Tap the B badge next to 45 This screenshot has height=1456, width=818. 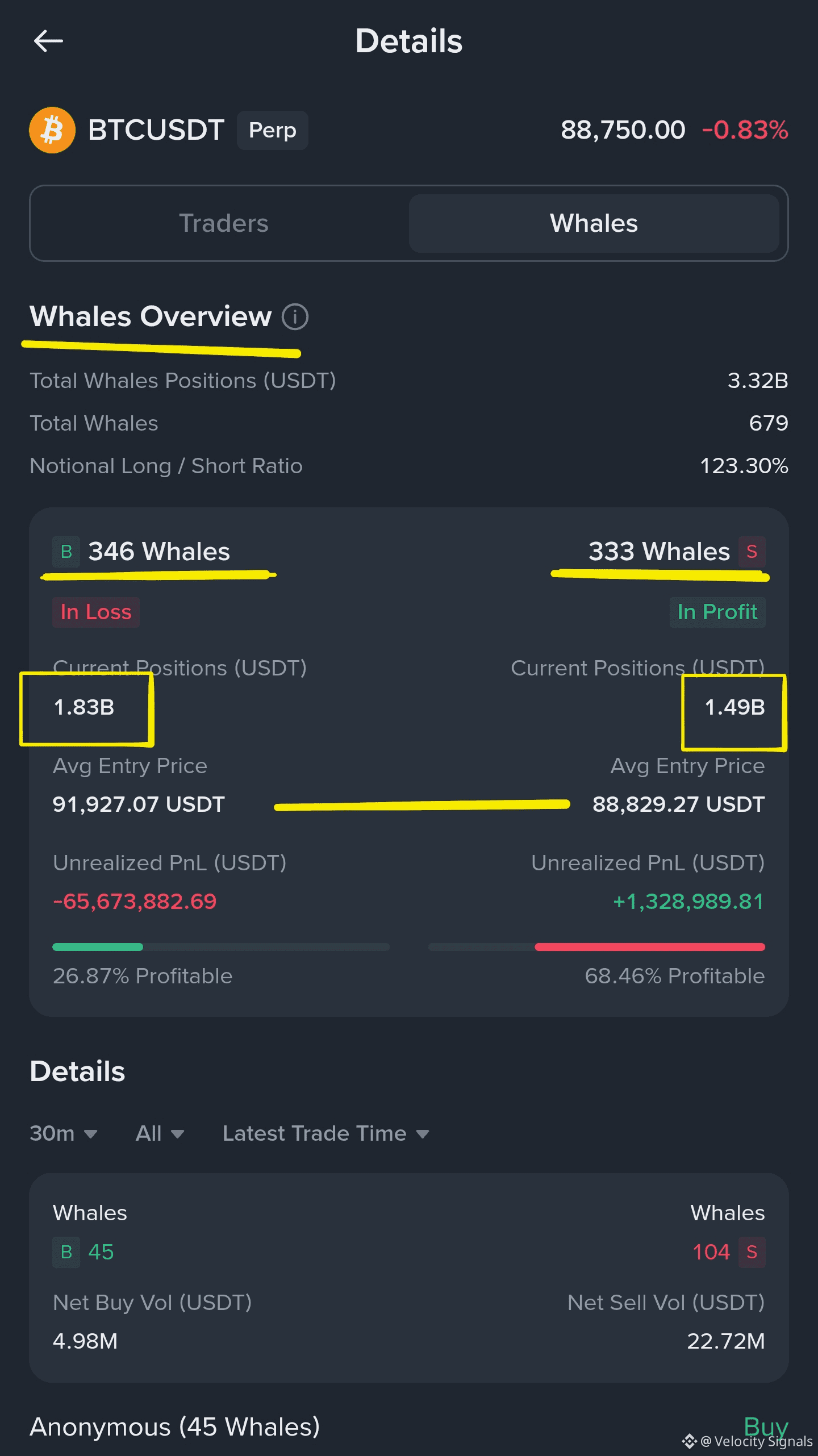pos(66,1252)
